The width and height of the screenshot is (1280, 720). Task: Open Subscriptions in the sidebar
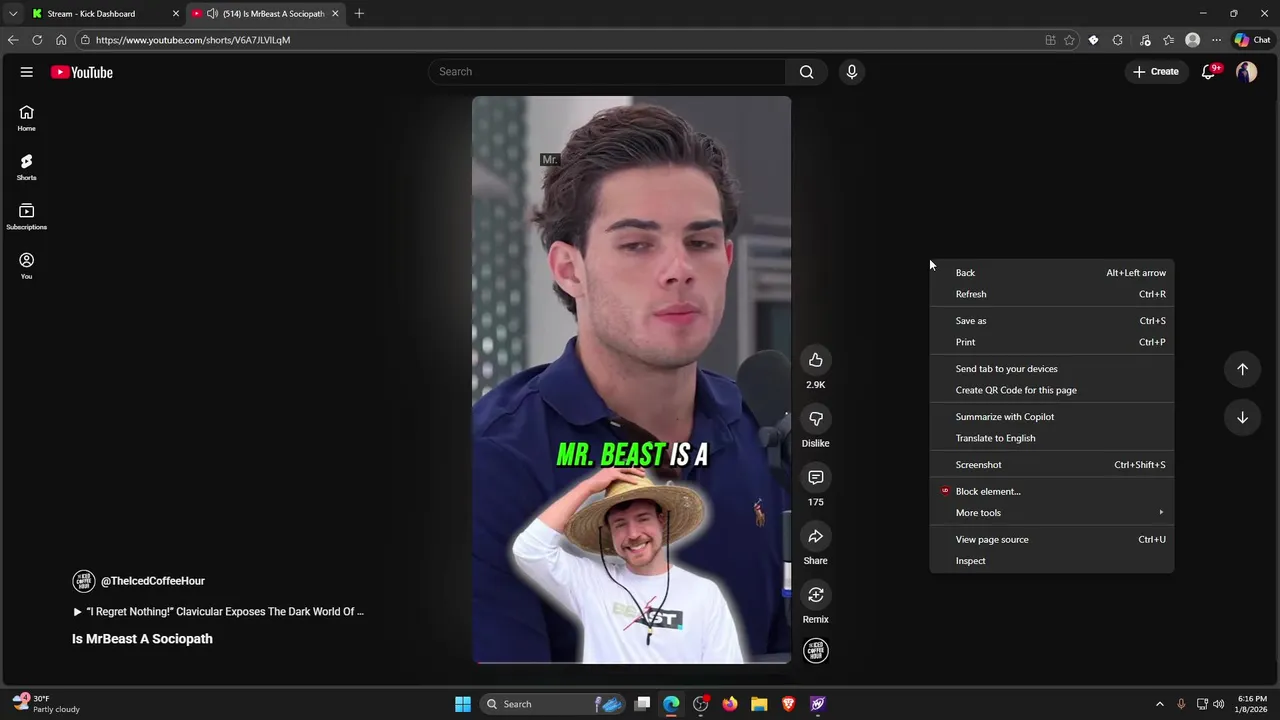pyautogui.click(x=27, y=216)
